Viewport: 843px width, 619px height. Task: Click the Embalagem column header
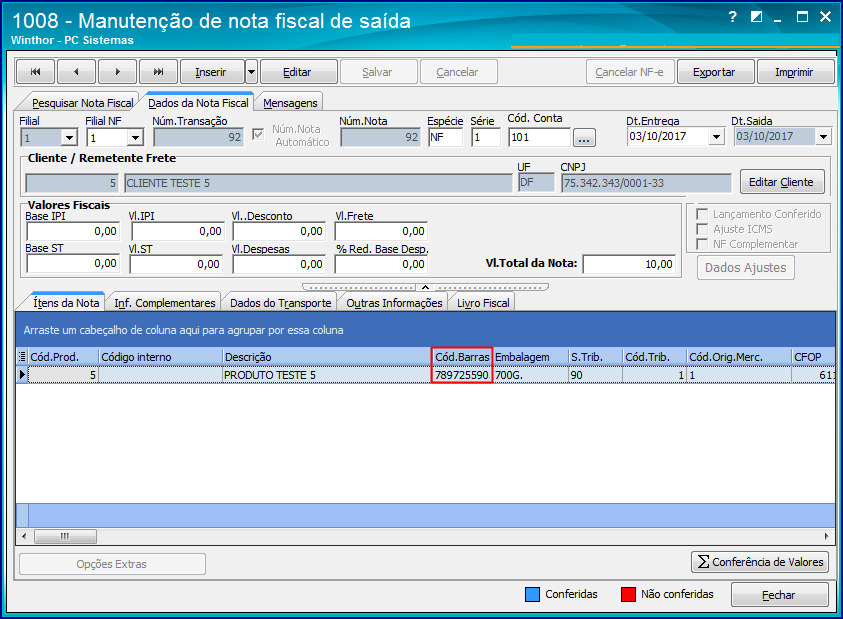coord(531,357)
